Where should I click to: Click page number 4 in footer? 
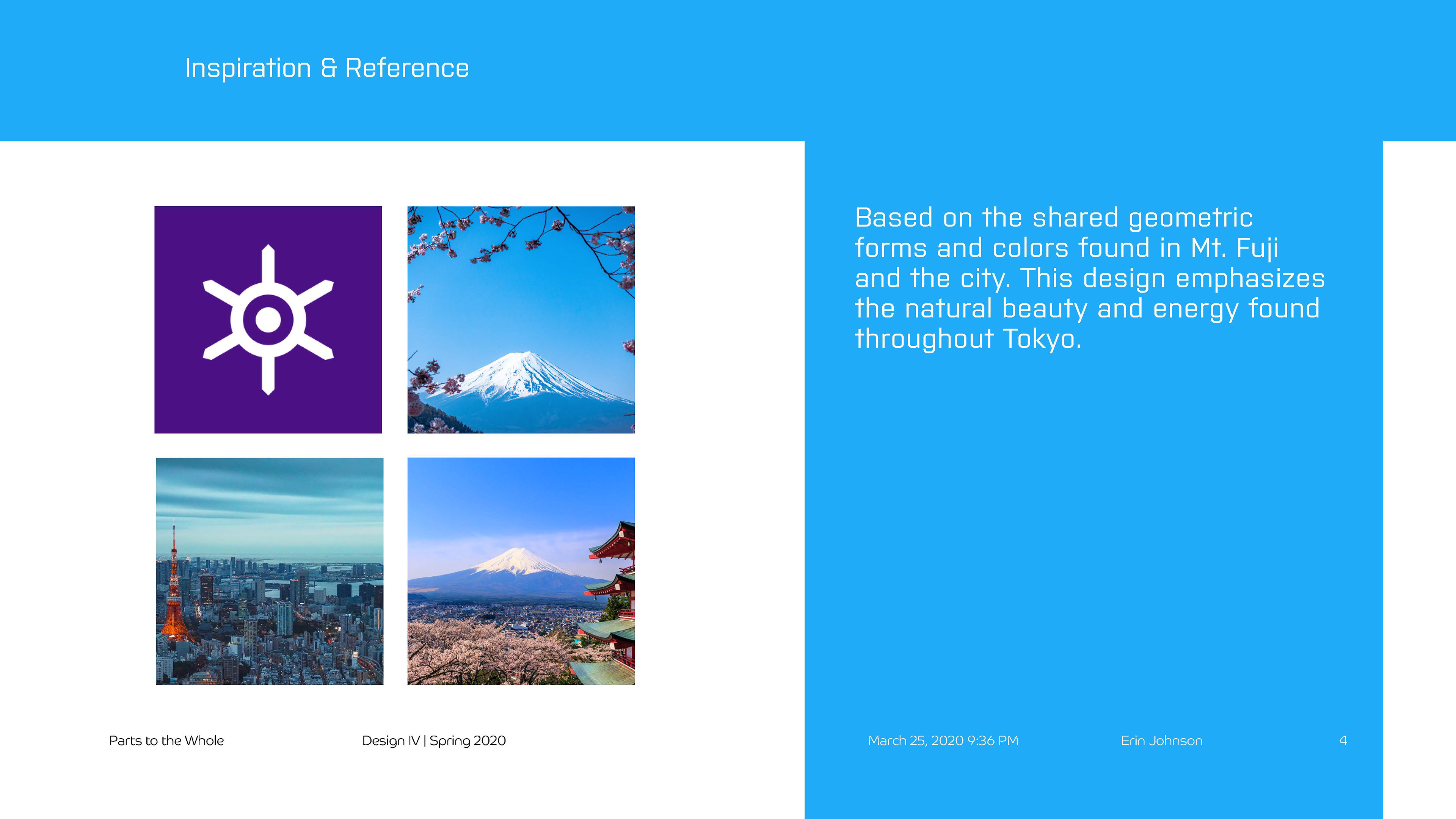(1342, 741)
